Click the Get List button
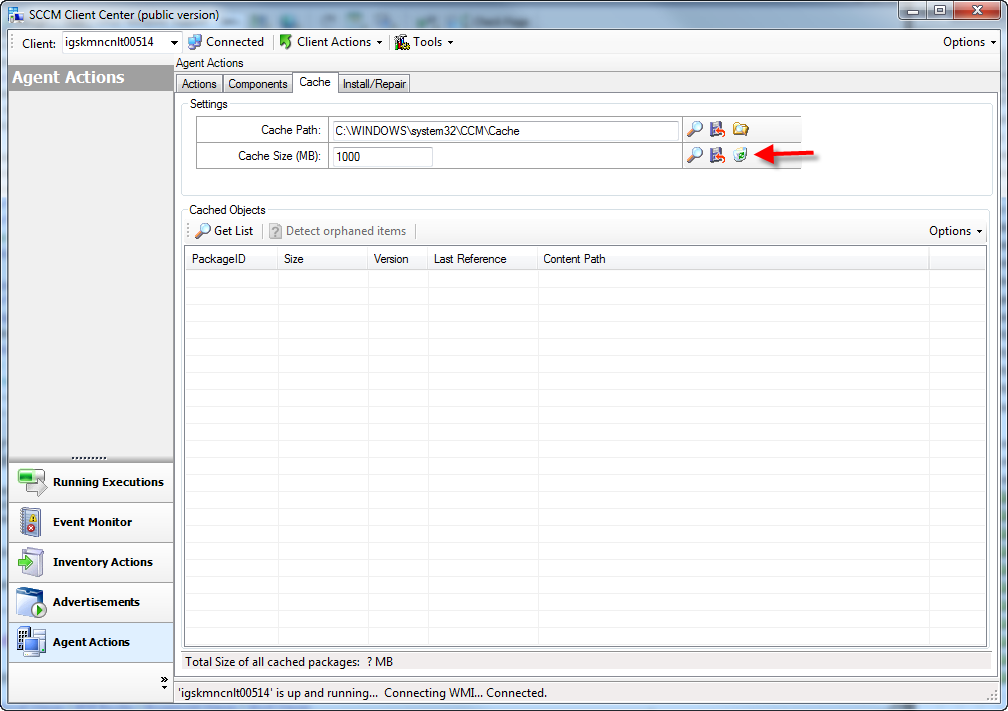The width and height of the screenshot is (1008, 711). click(x=224, y=231)
